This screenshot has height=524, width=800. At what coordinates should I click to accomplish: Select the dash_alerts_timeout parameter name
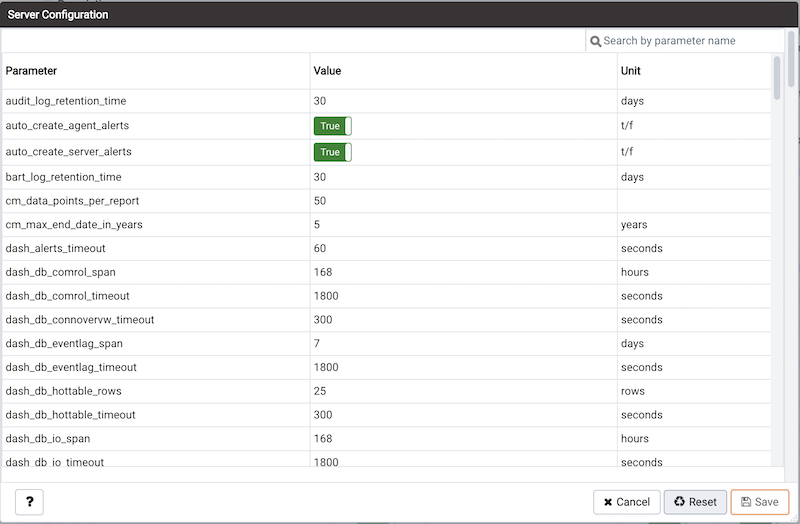[55, 248]
